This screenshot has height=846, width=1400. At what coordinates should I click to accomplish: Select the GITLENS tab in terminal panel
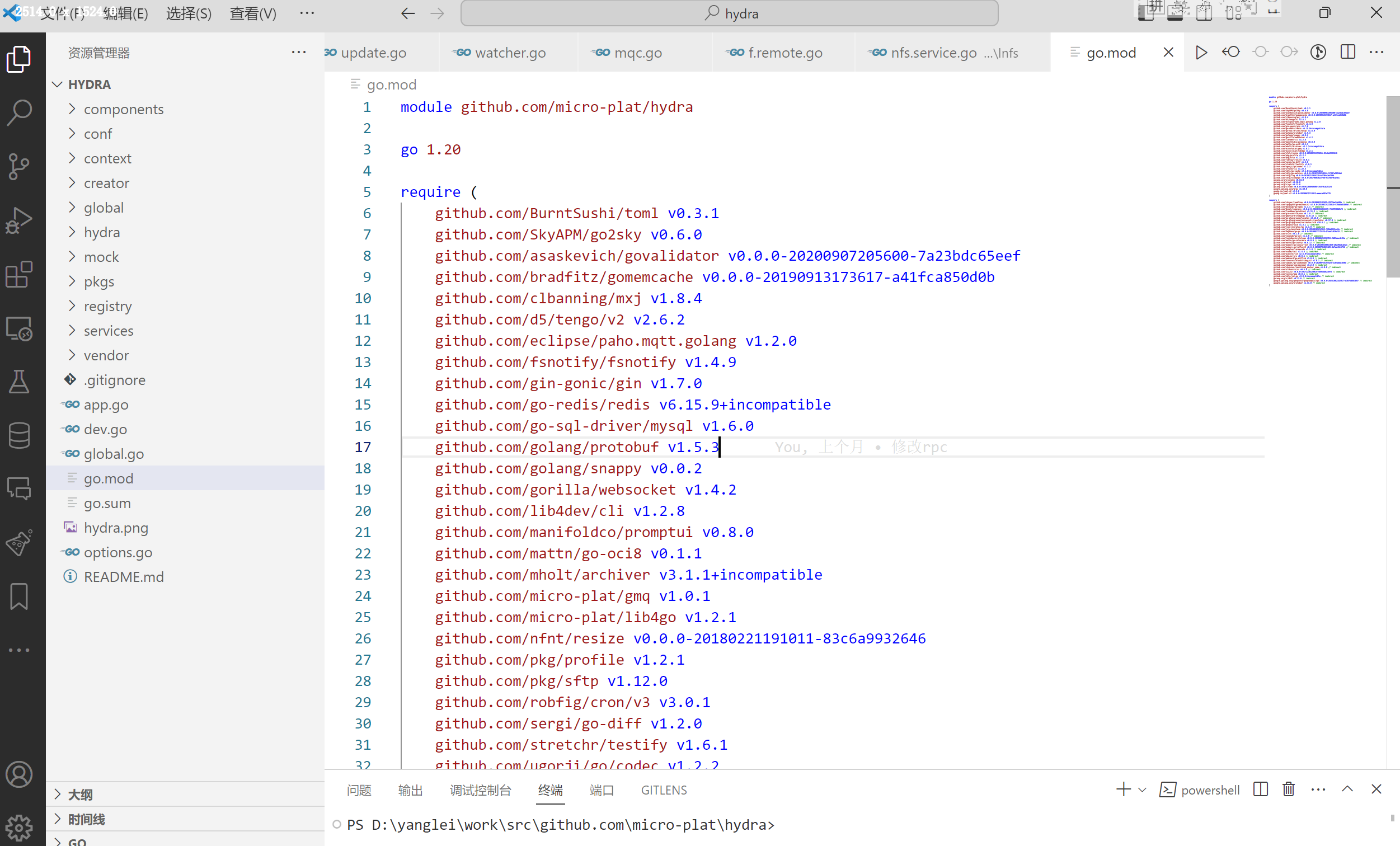664,790
